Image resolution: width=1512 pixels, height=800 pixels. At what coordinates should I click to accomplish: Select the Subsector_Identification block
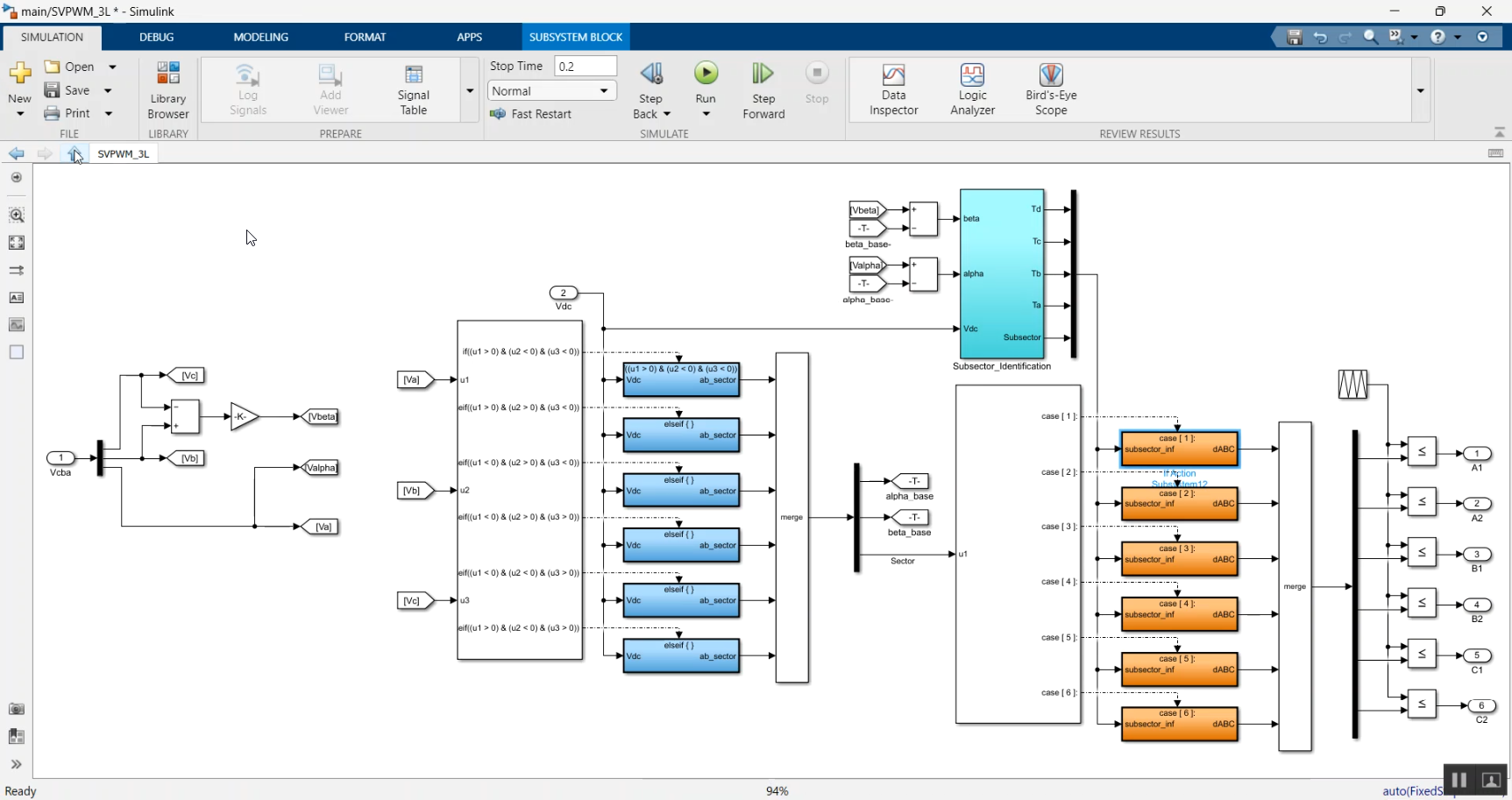(1002, 273)
